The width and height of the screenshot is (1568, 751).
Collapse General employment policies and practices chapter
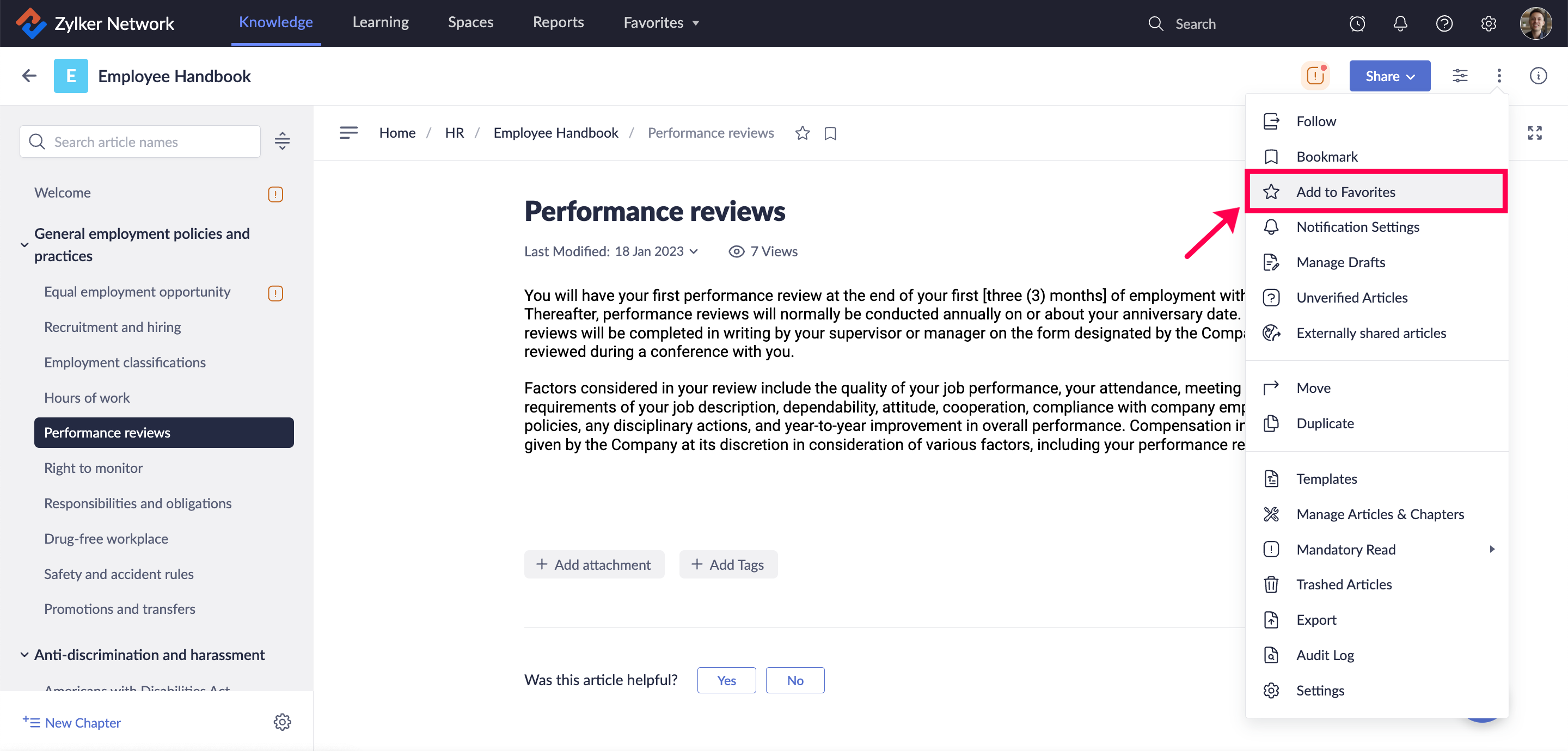coord(24,245)
